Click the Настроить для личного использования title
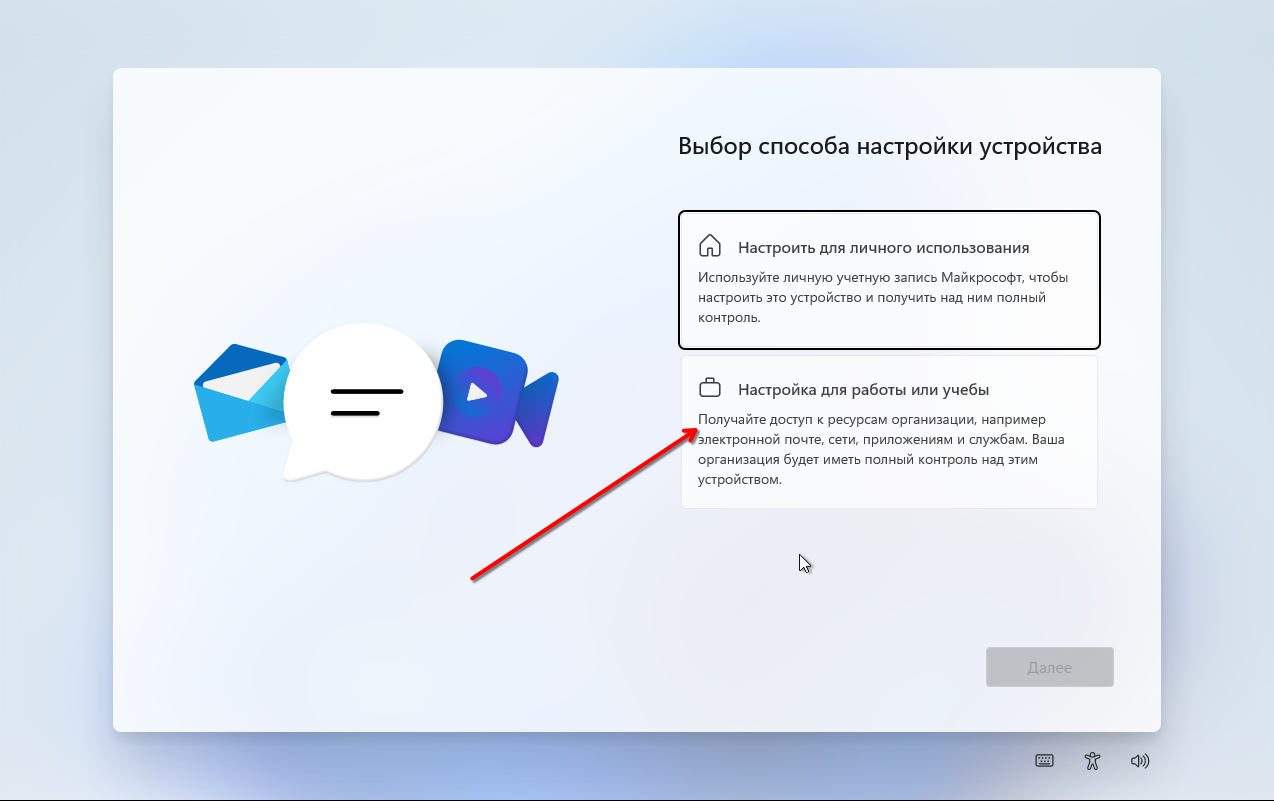Screen dimensions: 1274x801 click(x=883, y=247)
